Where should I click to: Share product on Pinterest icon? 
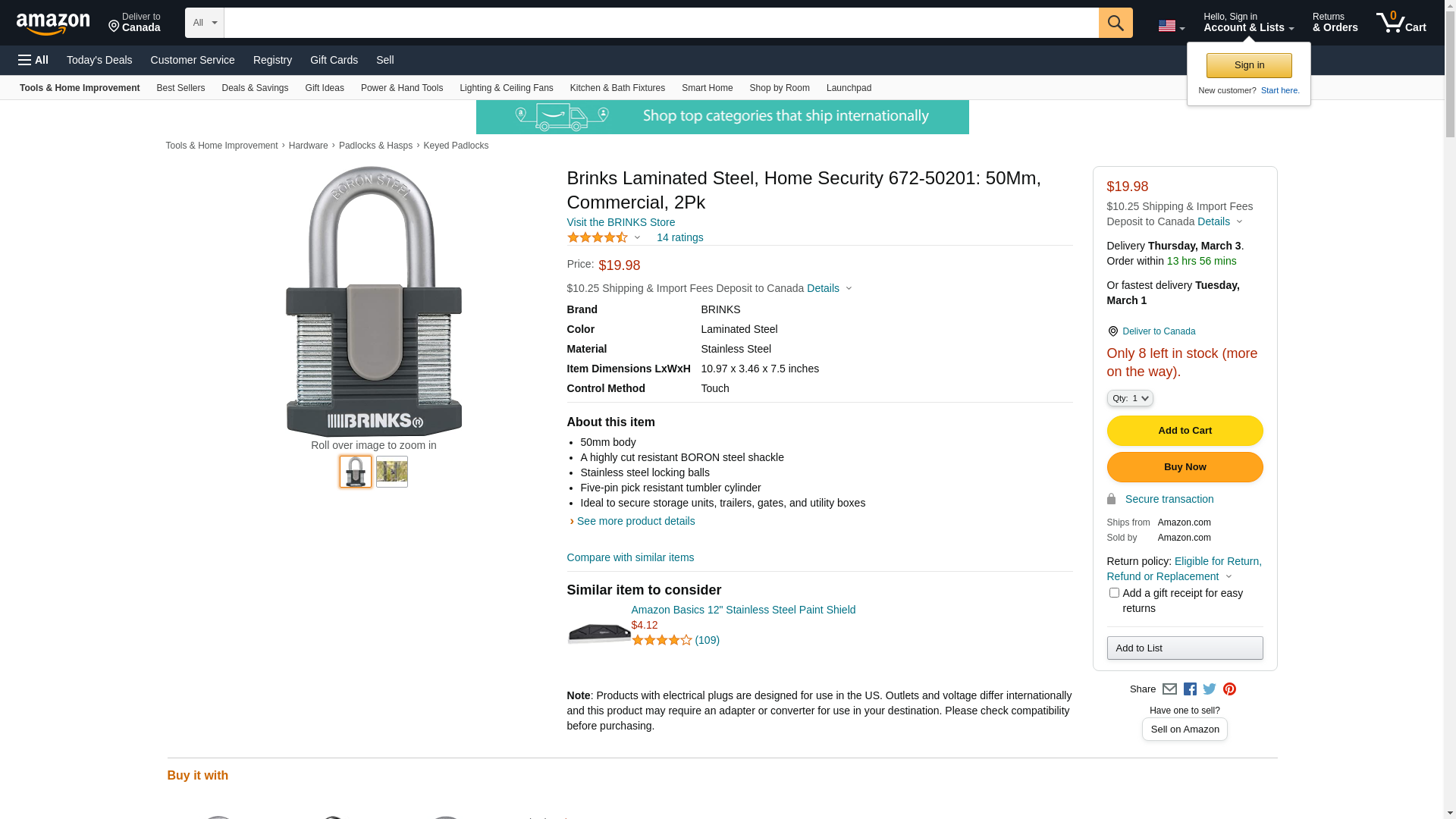[x=1229, y=689]
